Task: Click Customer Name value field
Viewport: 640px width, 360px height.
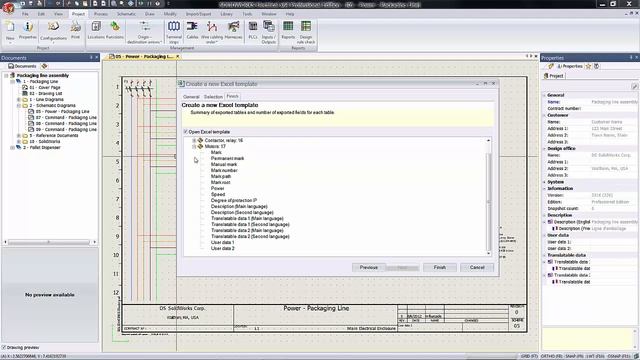Action: tap(613, 122)
